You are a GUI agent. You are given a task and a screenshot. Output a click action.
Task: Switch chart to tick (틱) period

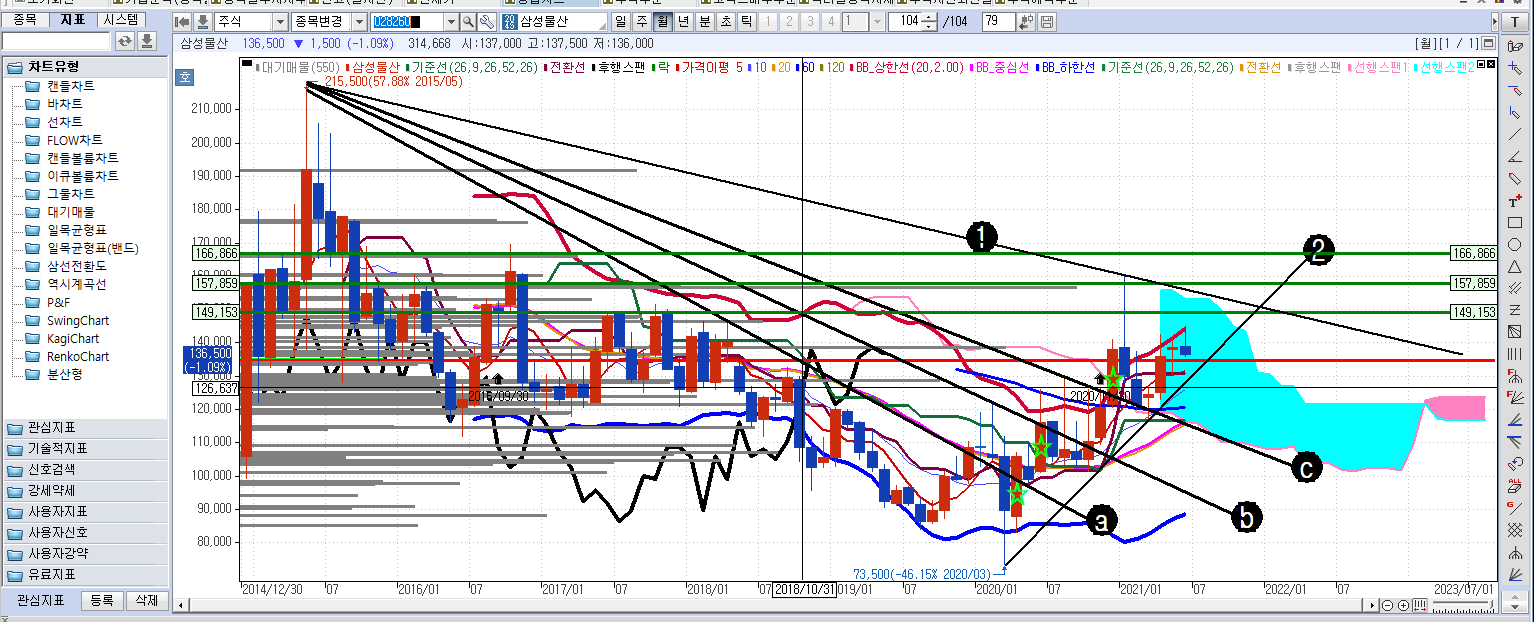pyautogui.click(x=746, y=22)
